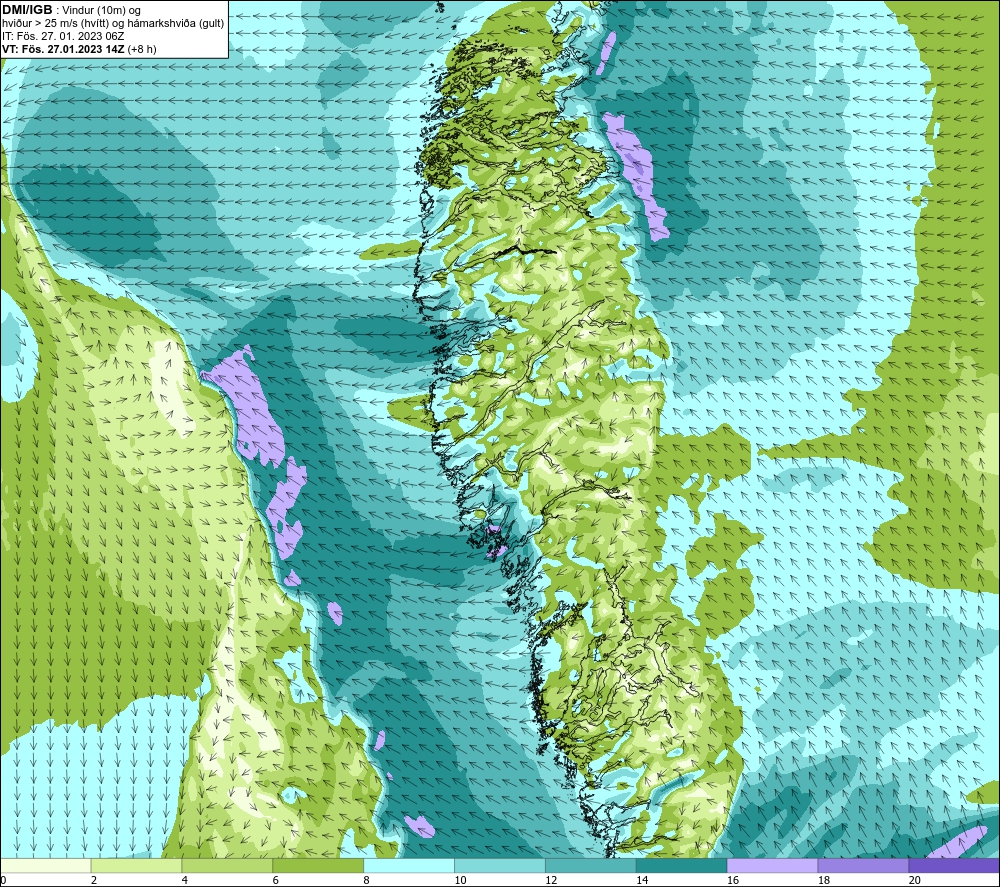Click the 18–20 m/s medium purple swatch
The height and width of the screenshot is (887, 1000).
click(x=864, y=866)
